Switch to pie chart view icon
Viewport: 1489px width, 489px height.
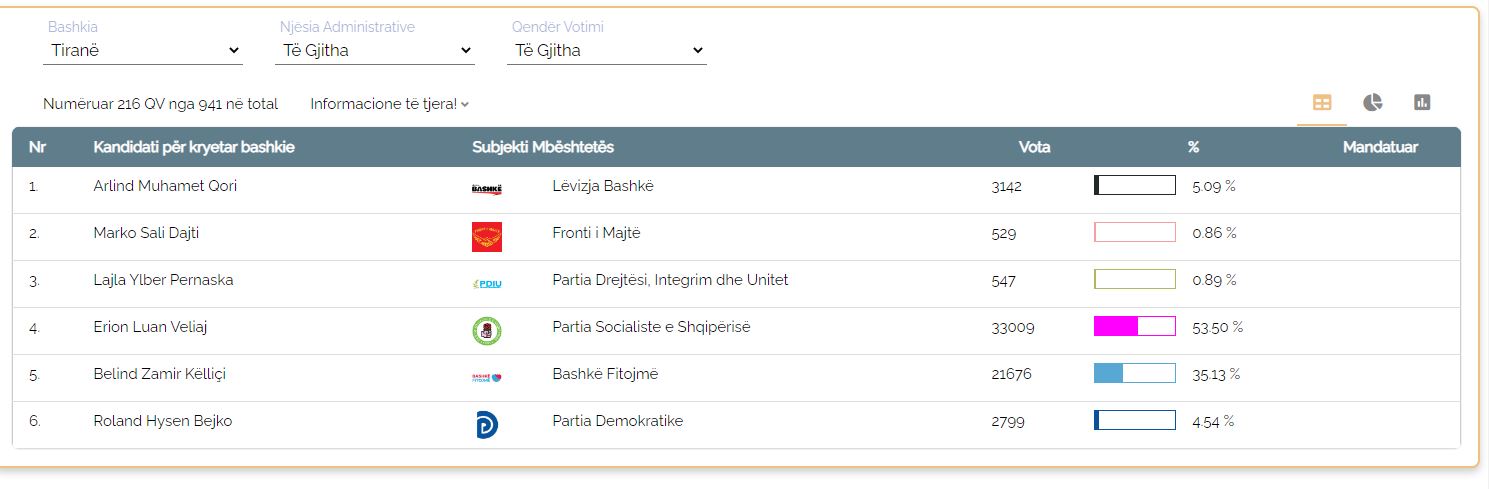click(x=1372, y=102)
